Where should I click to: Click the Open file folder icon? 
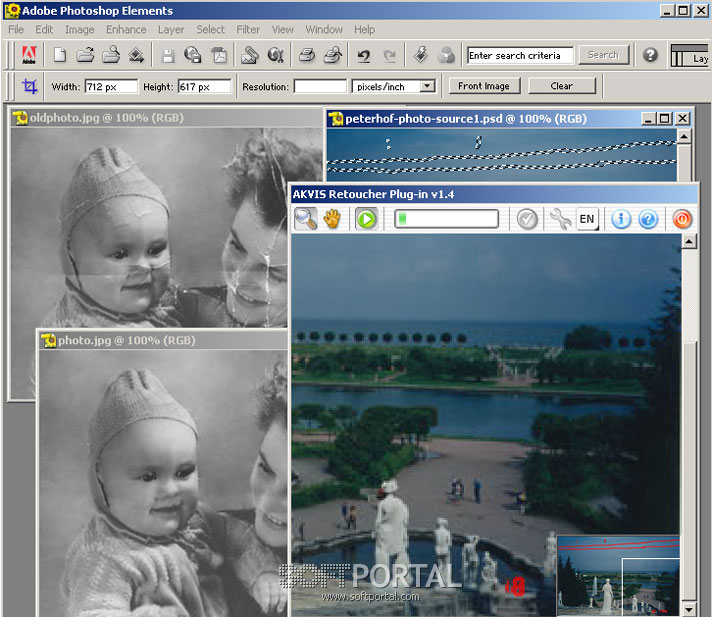[85, 55]
